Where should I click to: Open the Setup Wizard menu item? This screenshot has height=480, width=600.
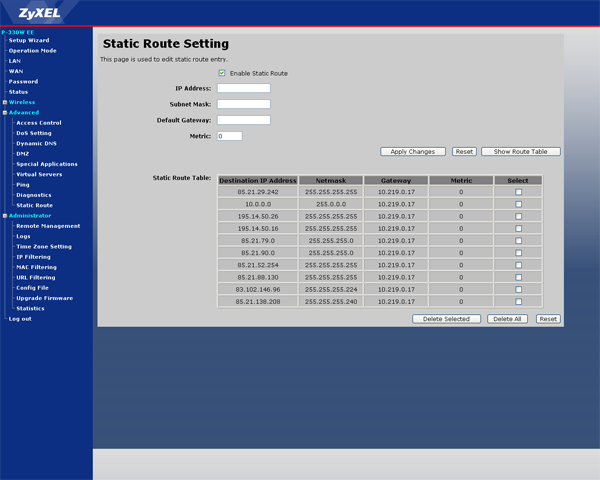point(29,40)
